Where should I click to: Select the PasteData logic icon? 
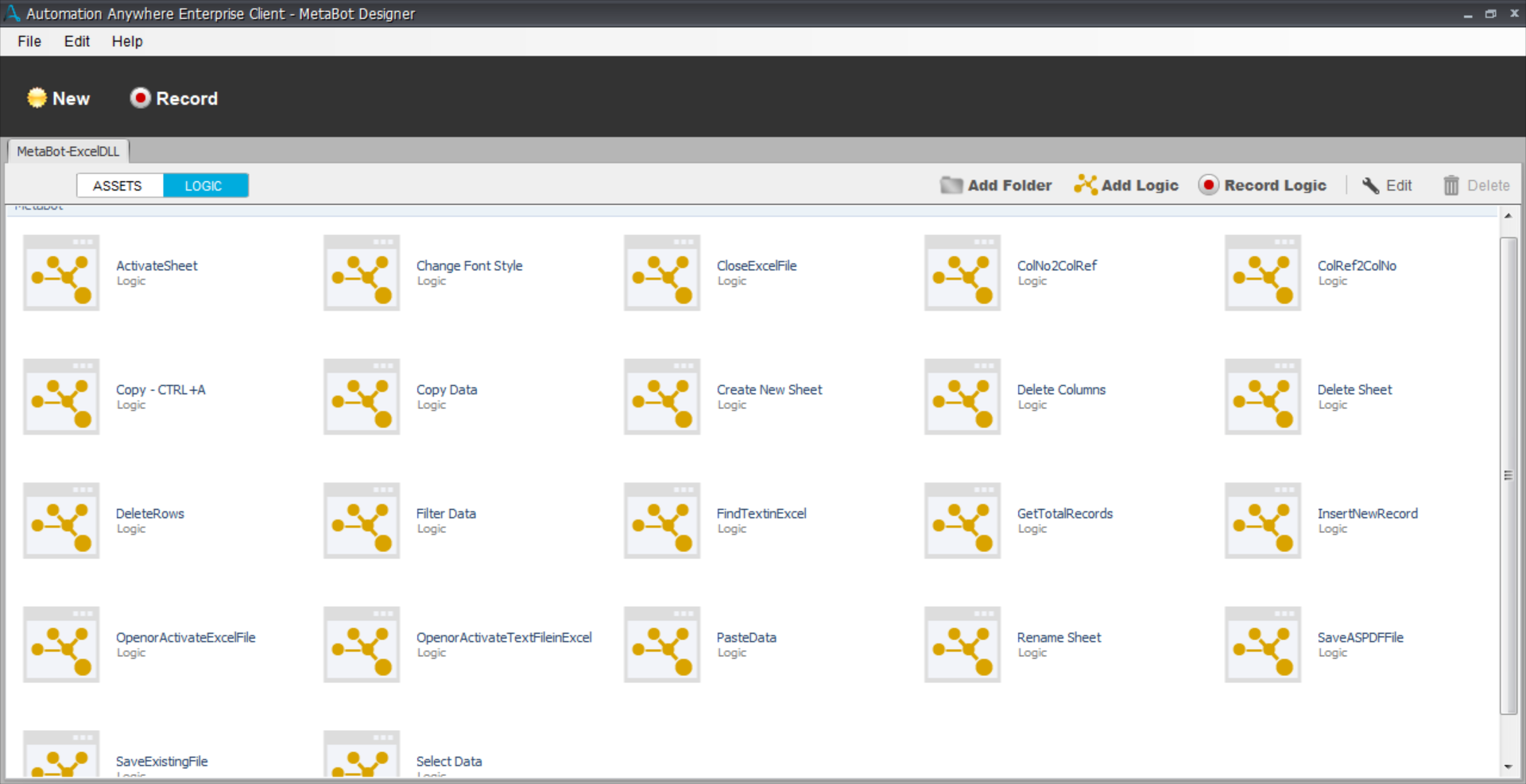(x=662, y=644)
